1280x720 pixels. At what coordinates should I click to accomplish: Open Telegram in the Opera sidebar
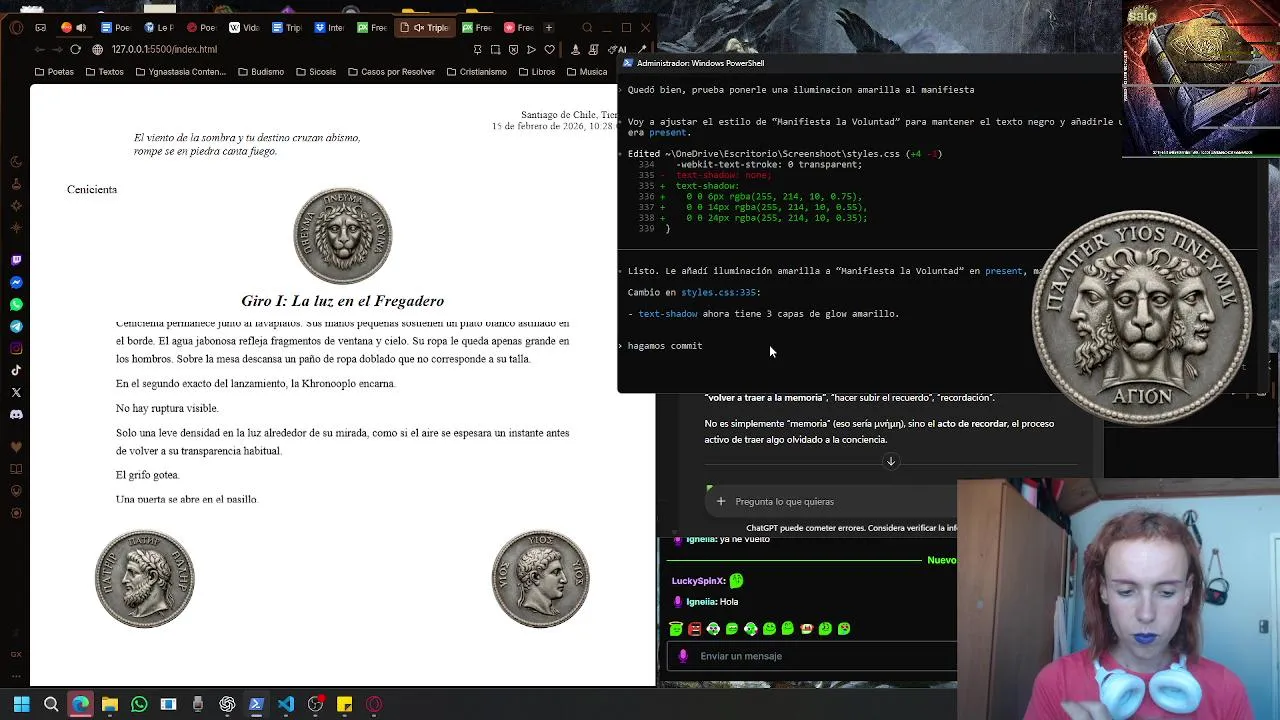pos(16,326)
